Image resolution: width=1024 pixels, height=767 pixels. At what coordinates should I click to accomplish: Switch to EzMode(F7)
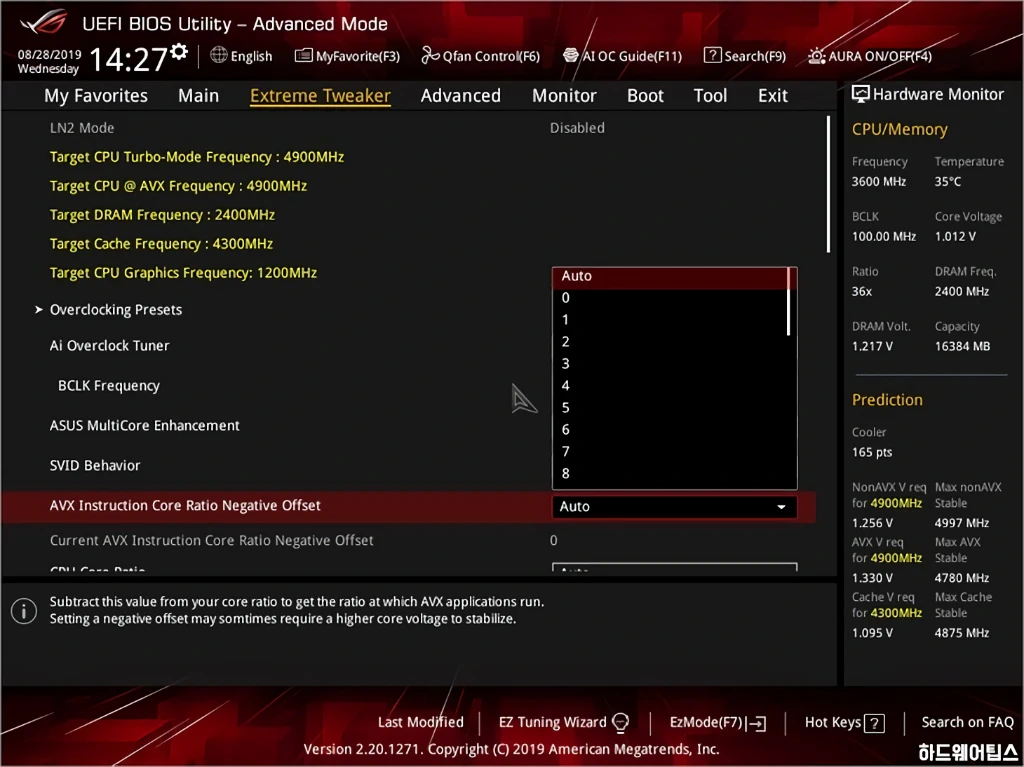(718, 723)
